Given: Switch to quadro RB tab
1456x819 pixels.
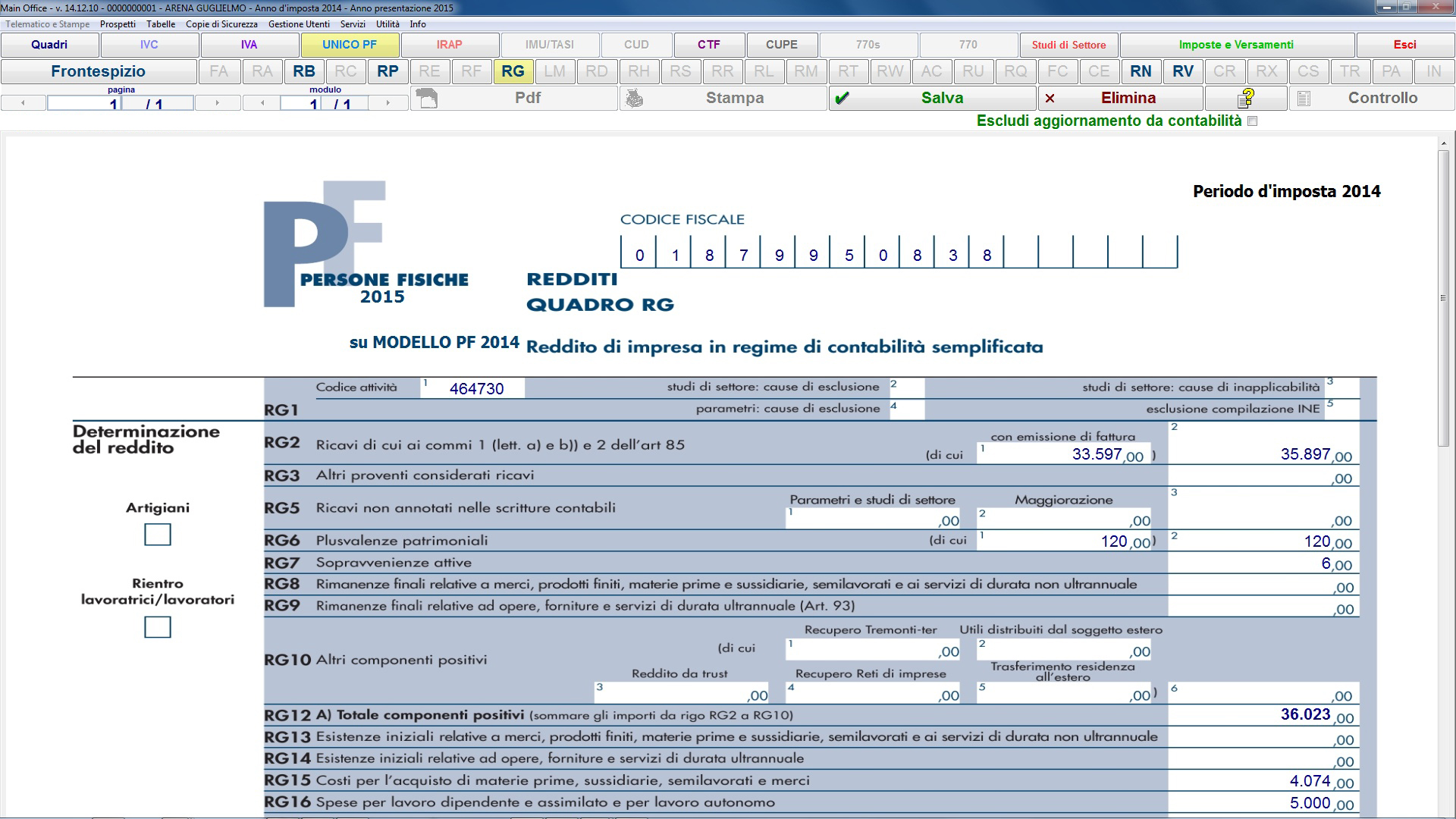Looking at the screenshot, I should (x=304, y=71).
